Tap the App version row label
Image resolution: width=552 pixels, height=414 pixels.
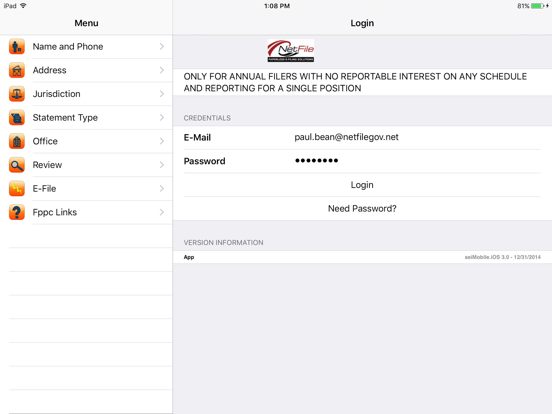(189, 257)
